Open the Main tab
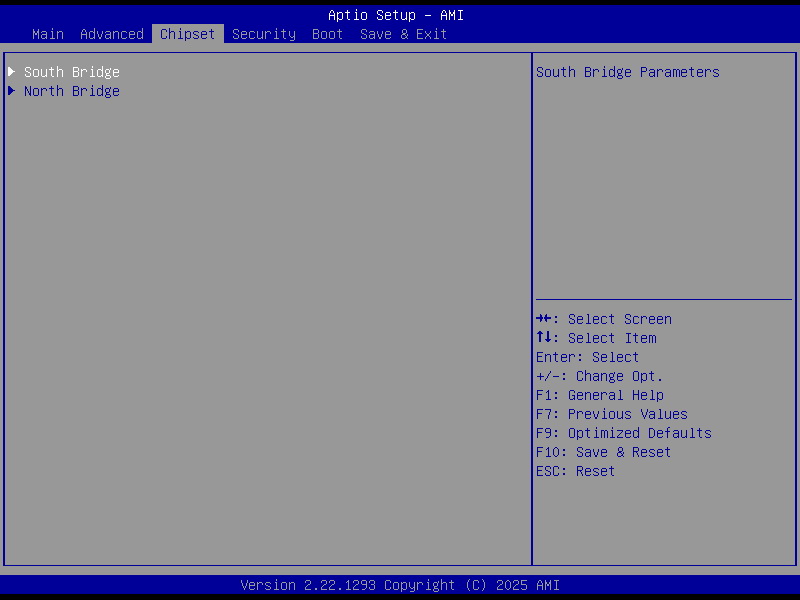 pyautogui.click(x=48, y=34)
